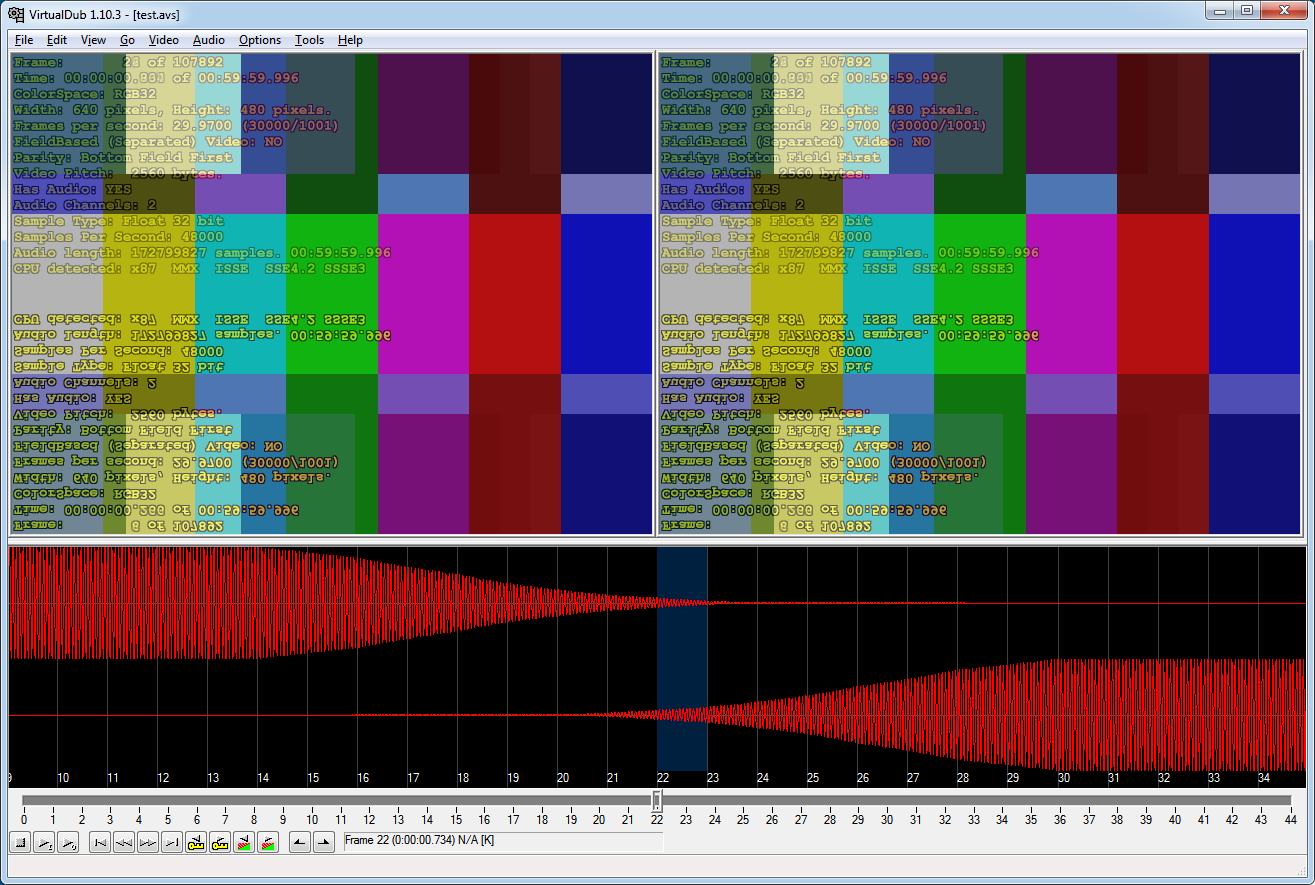Click the Play input video button
Viewport: 1315px width, 885px height.
coord(44,842)
